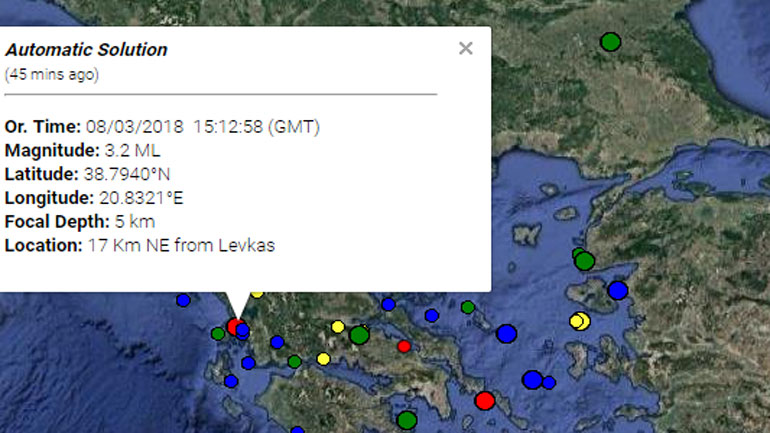The height and width of the screenshot is (433, 770).
Task: Select the origin time '08/03/2018 15:12:58 (GMT)'
Action: (202, 127)
